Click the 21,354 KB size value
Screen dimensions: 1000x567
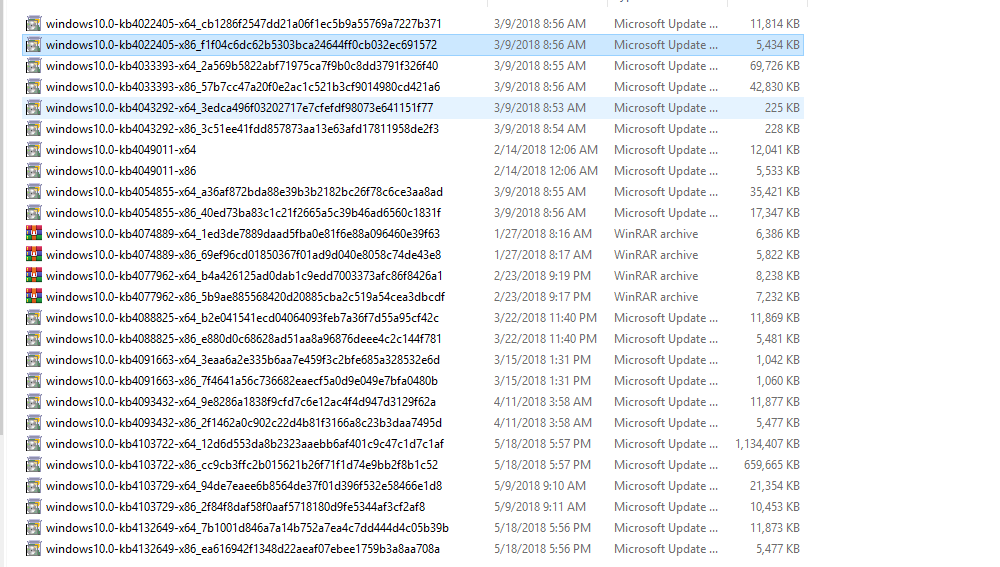tap(775, 487)
